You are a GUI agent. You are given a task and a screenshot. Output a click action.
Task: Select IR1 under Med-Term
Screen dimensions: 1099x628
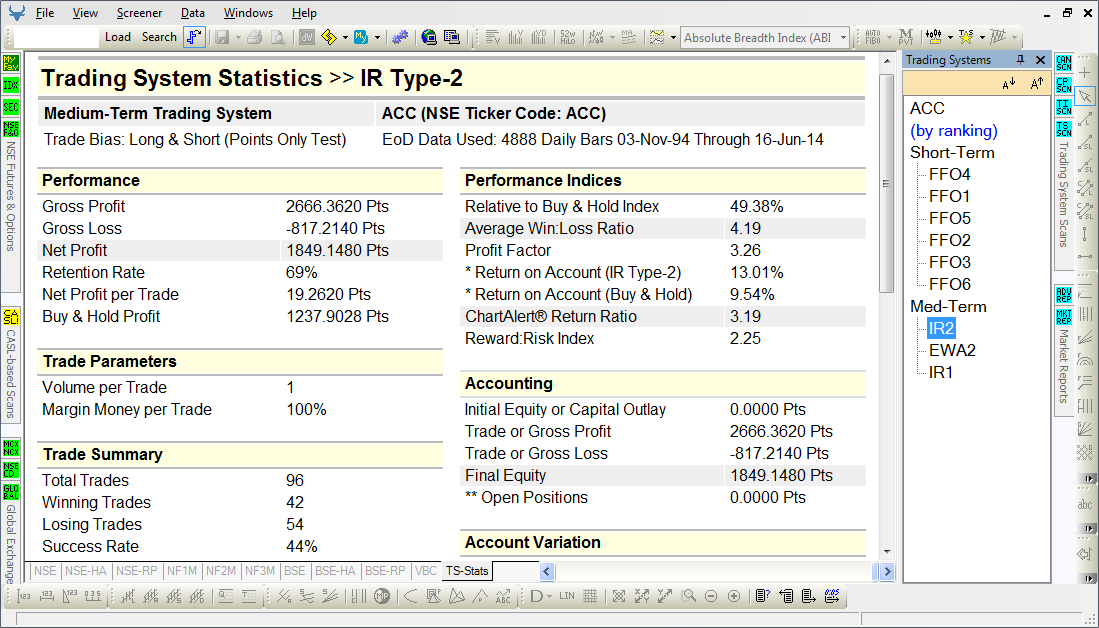941,372
